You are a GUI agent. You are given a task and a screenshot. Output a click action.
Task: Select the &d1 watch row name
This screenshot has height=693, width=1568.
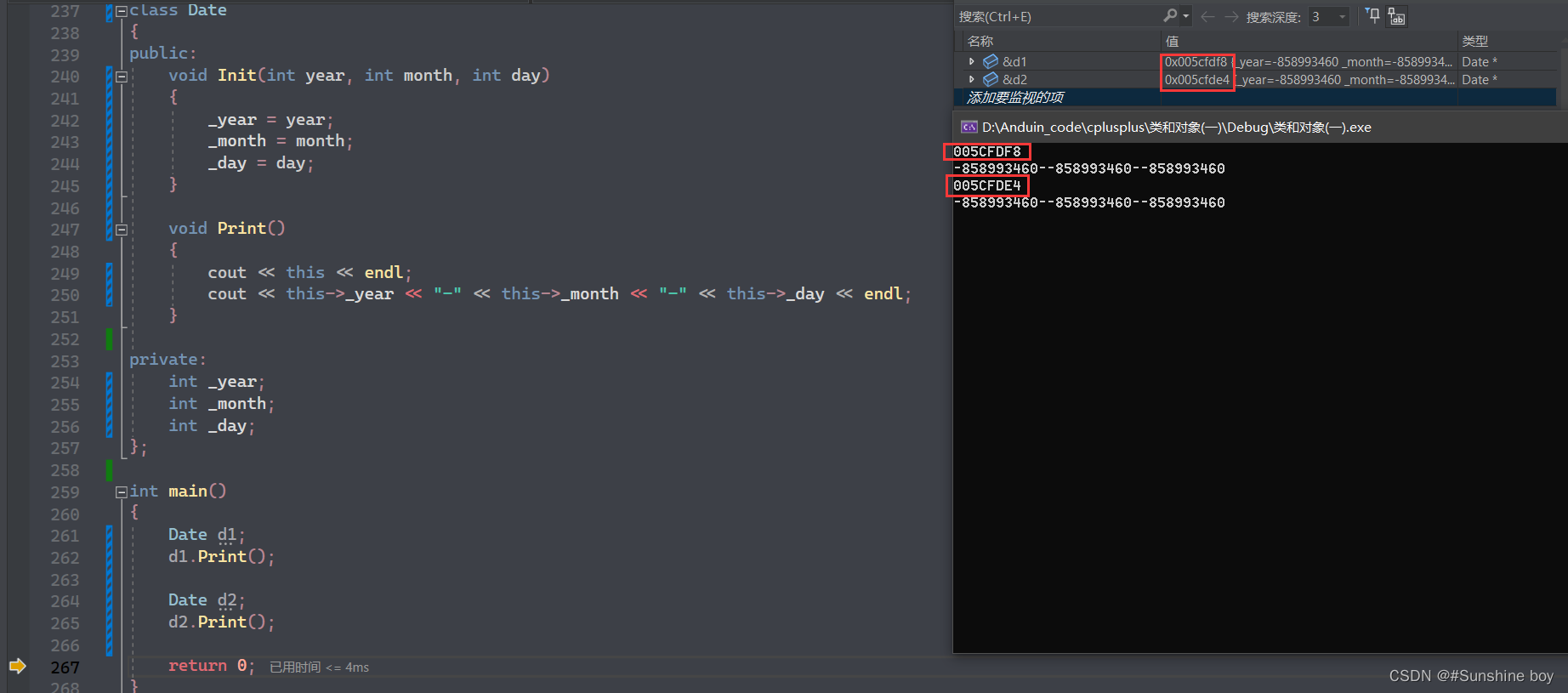point(1014,61)
